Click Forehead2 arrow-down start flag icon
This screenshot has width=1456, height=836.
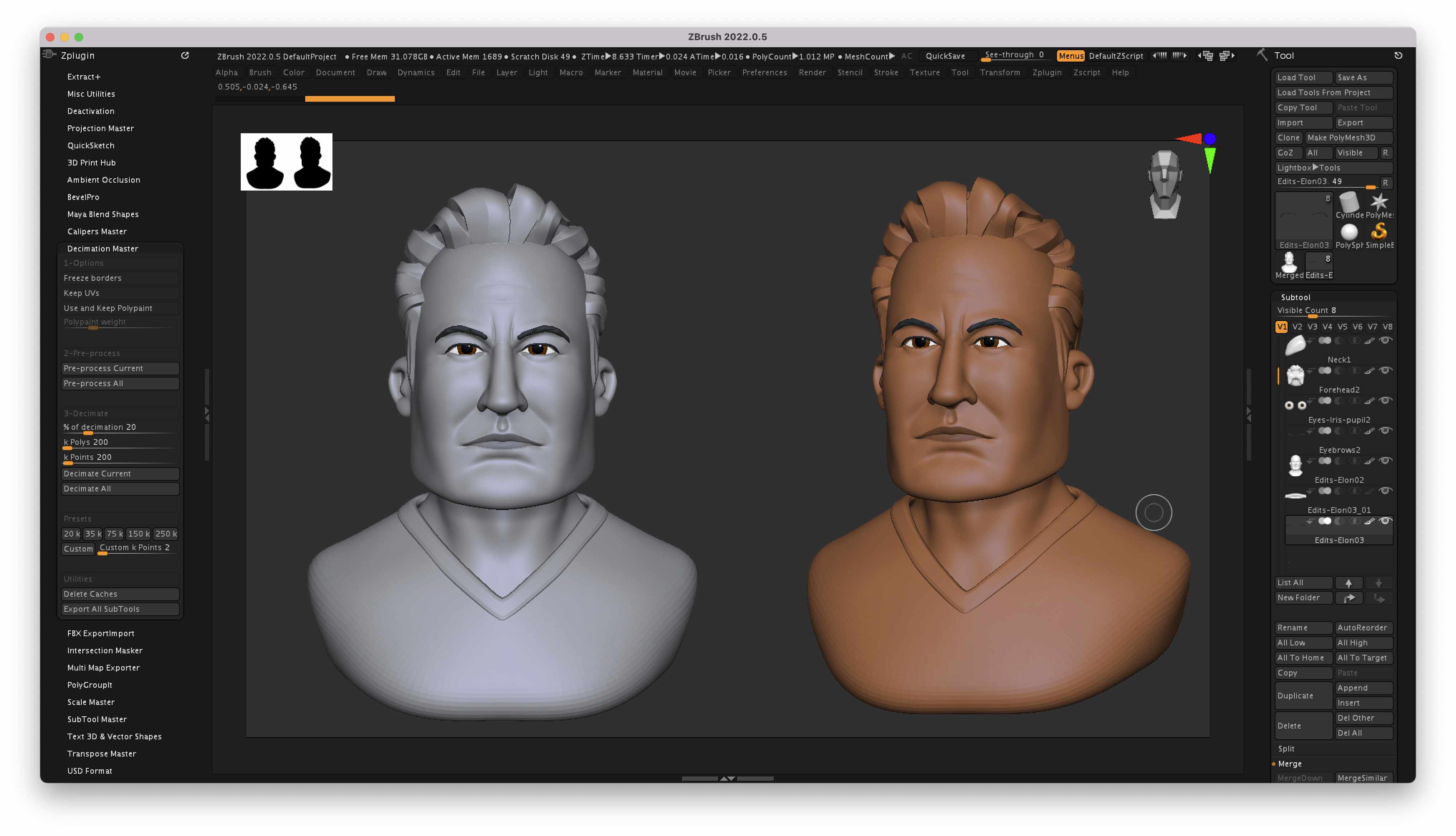click(x=1310, y=371)
